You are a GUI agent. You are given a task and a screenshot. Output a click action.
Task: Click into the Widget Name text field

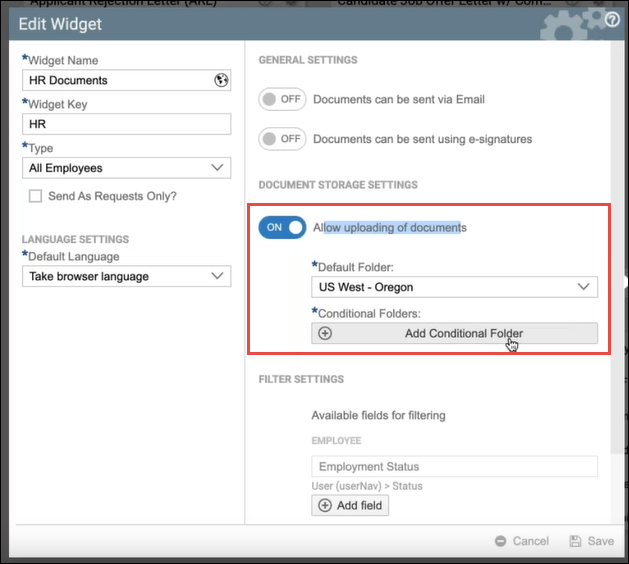[x=115, y=80]
